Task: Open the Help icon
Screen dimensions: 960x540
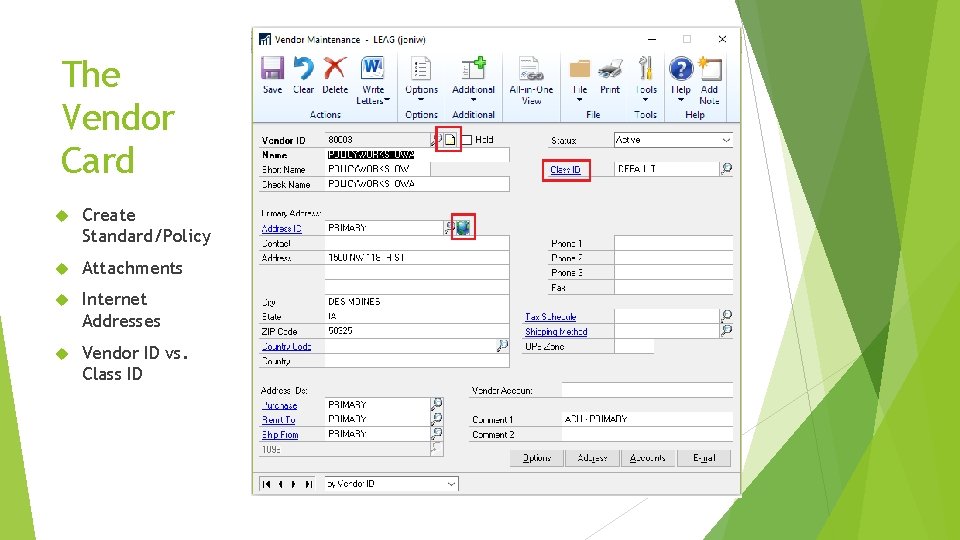Action: (681, 69)
